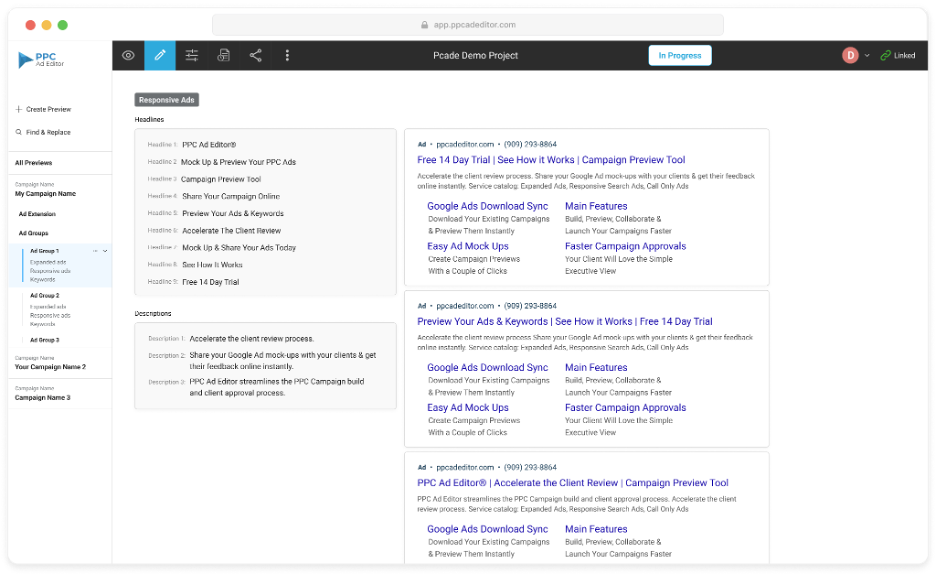
Task: Open the three-dot more options menu
Action: tap(287, 55)
